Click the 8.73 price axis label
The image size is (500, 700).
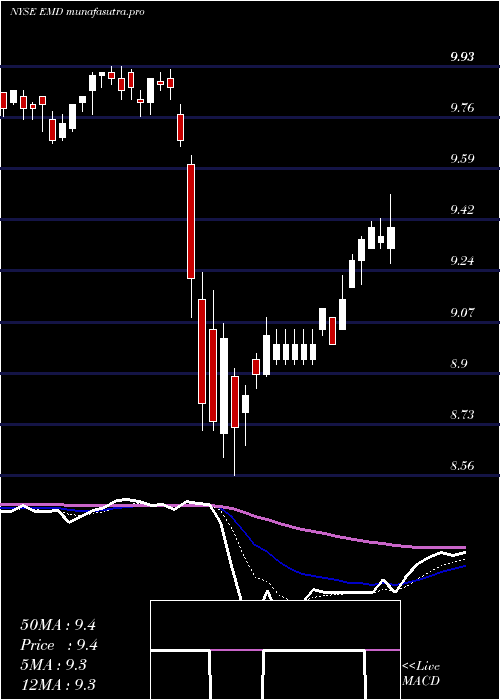pyautogui.click(x=462, y=414)
